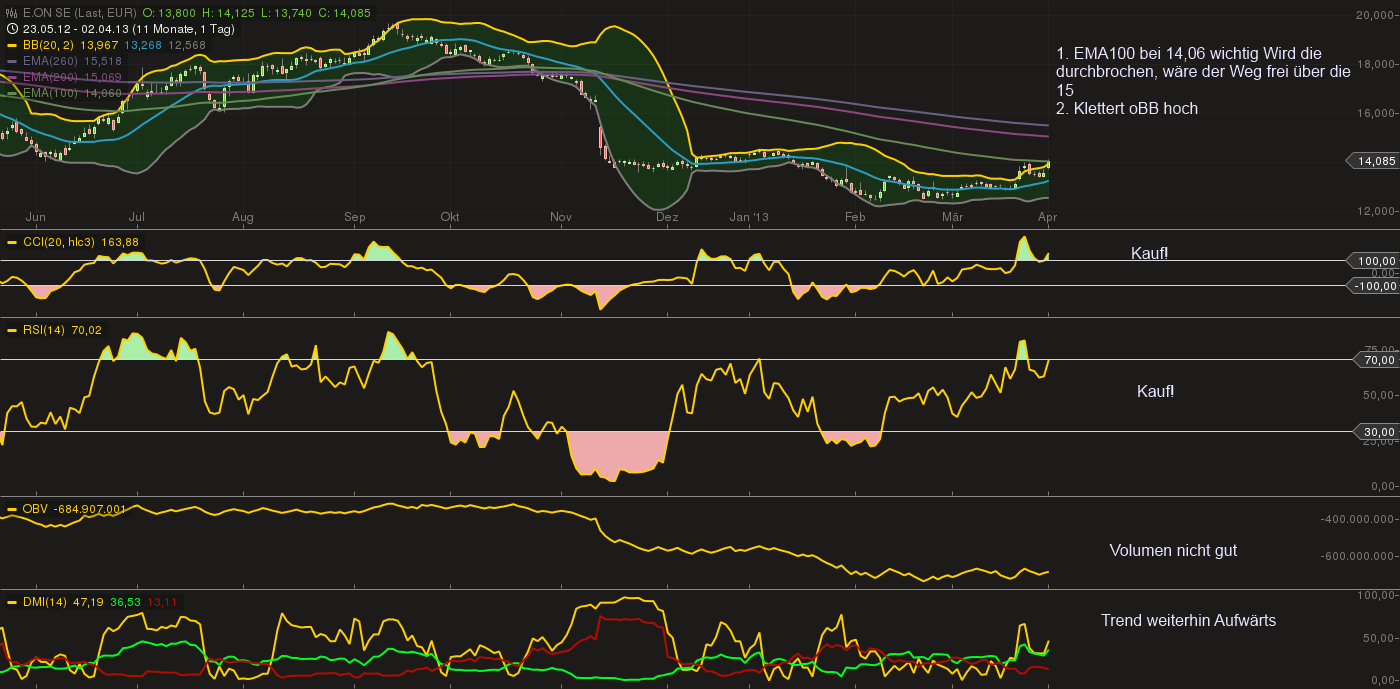Select the DMI(14) indicator label
1400x689 pixels.
click(x=46, y=602)
